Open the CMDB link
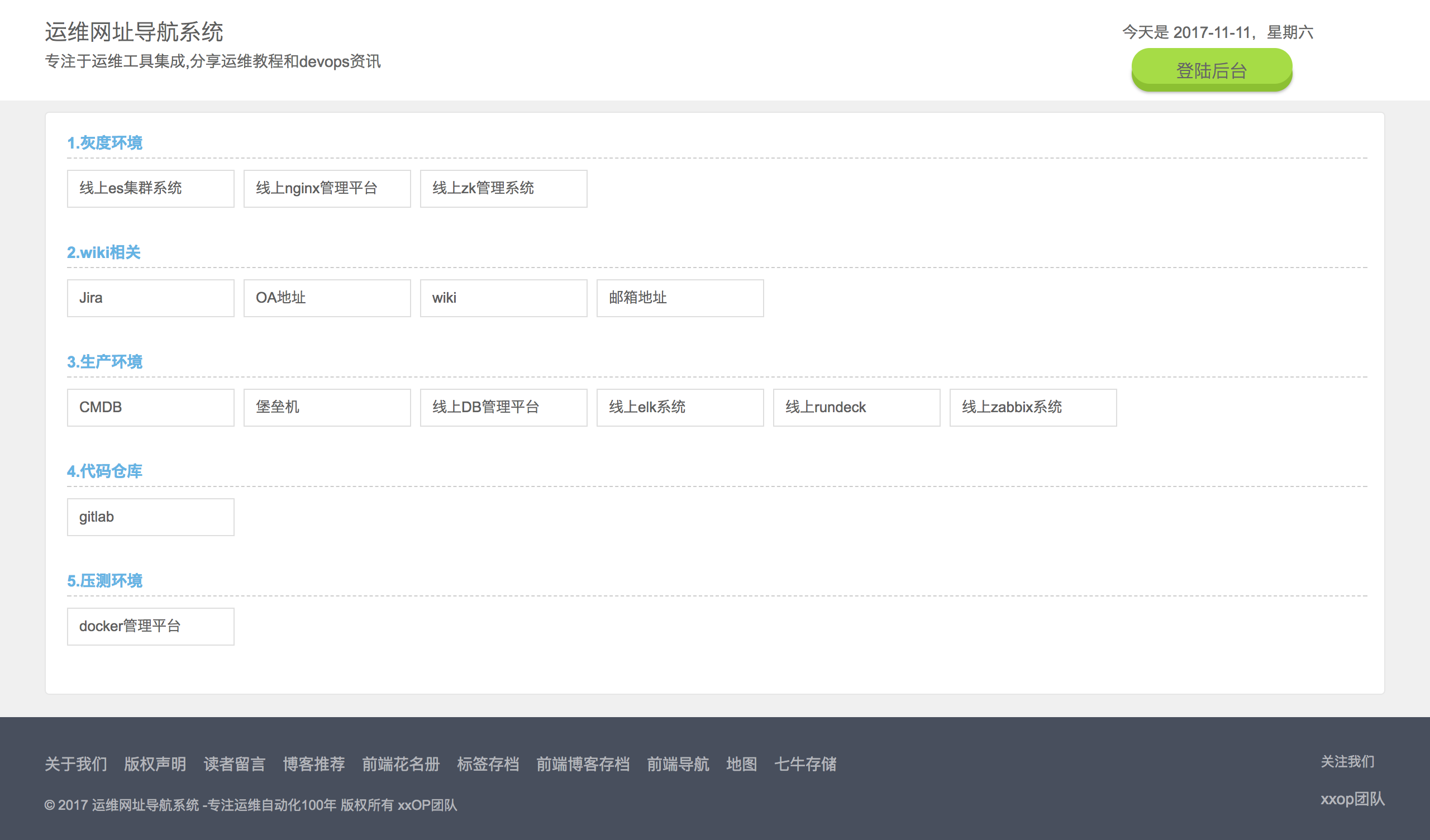The image size is (1430, 840). coord(150,408)
